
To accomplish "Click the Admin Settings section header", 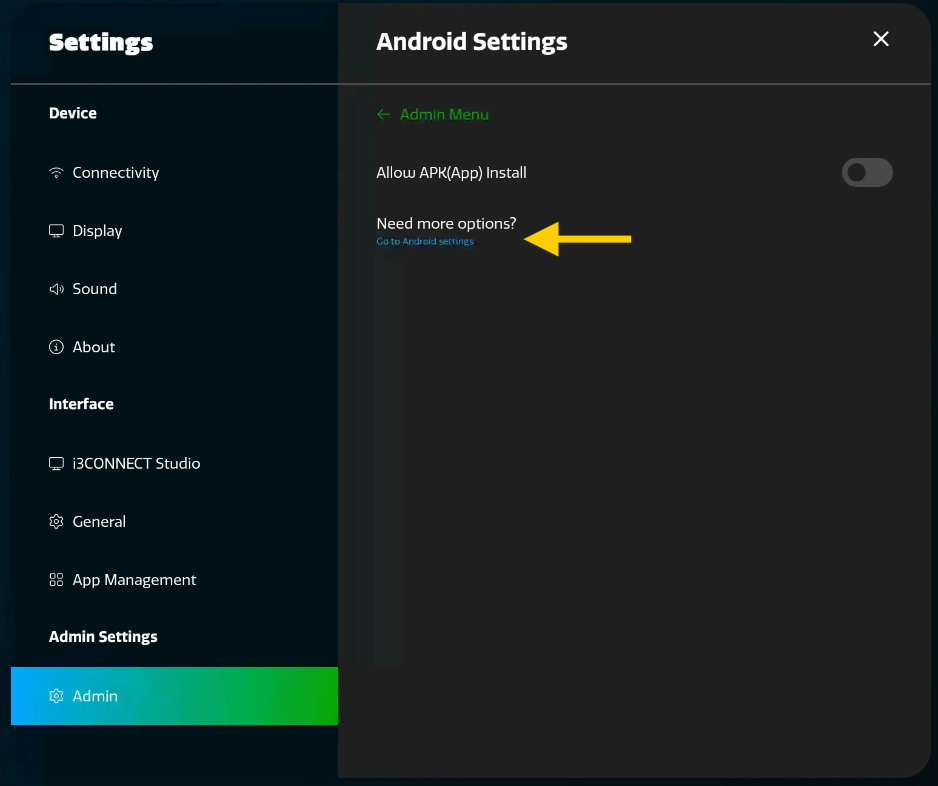I will 103,637.
